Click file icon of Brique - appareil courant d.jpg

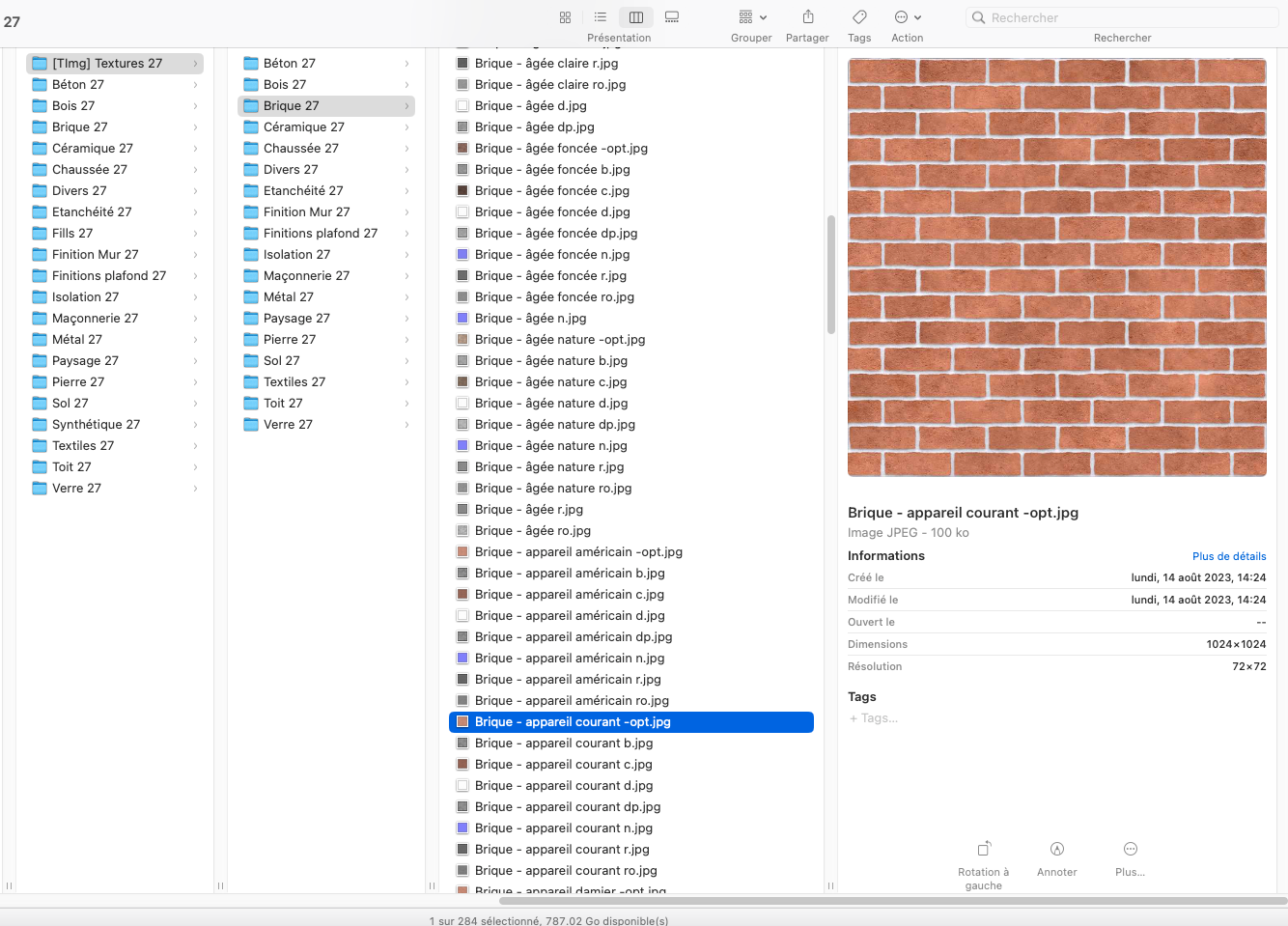click(462, 786)
